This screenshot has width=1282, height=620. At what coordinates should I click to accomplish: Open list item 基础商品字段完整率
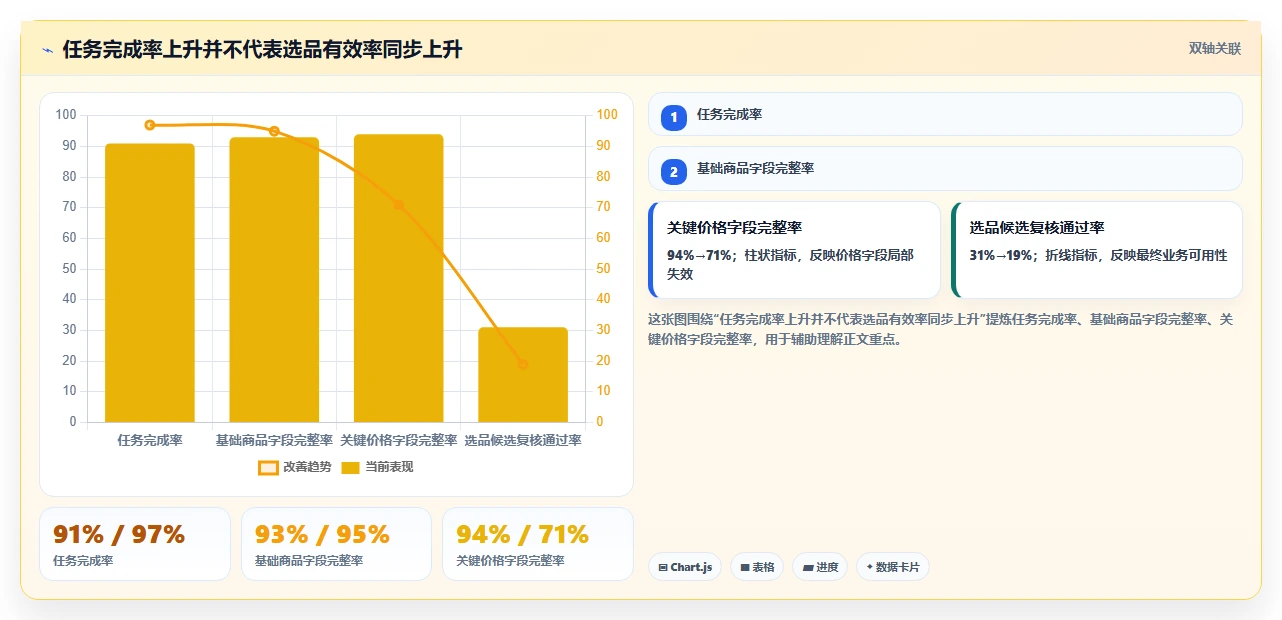945,169
